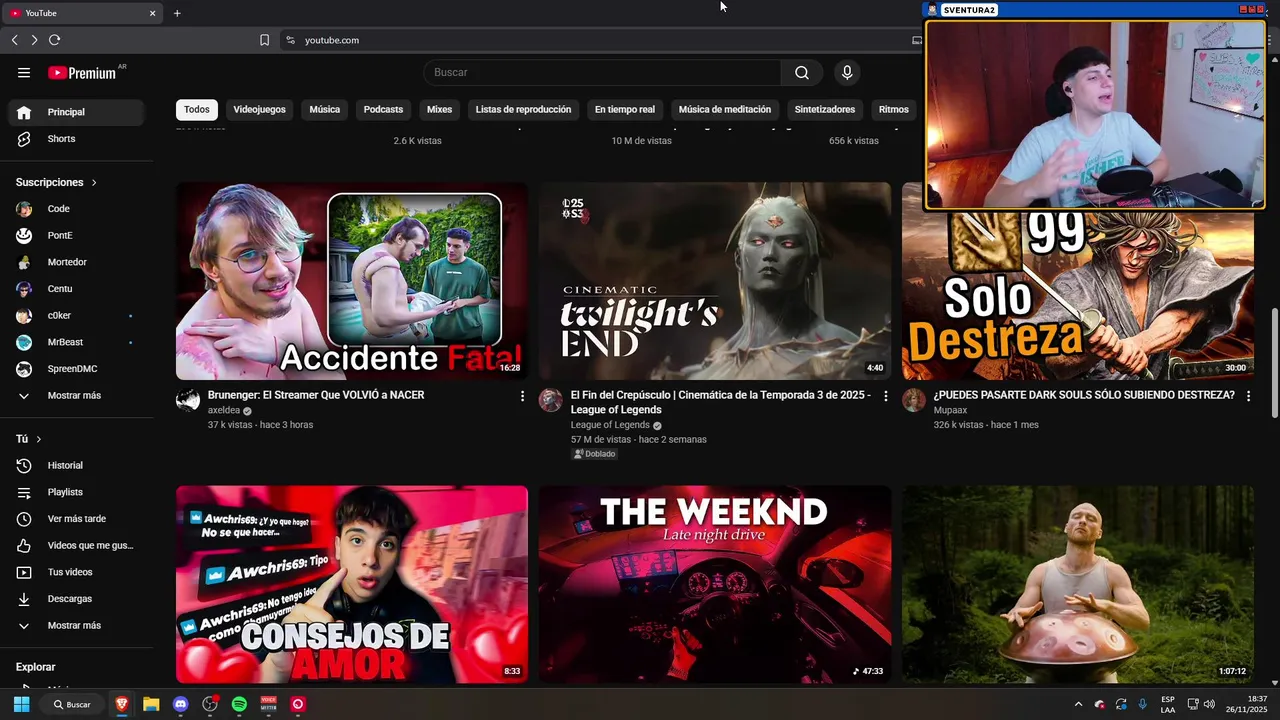Open the axeldea channel avatar
The height and width of the screenshot is (720, 1280).
point(188,401)
